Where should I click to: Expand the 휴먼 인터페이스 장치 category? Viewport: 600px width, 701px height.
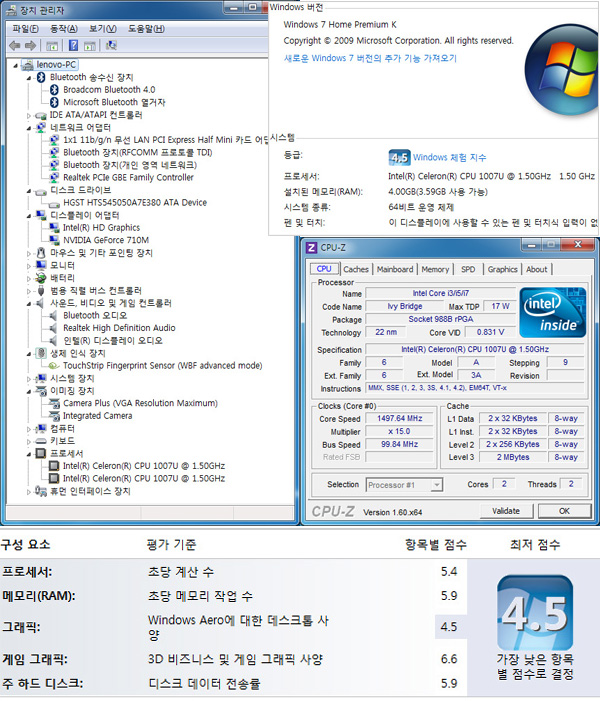pyautogui.click(x=29, y=492)
